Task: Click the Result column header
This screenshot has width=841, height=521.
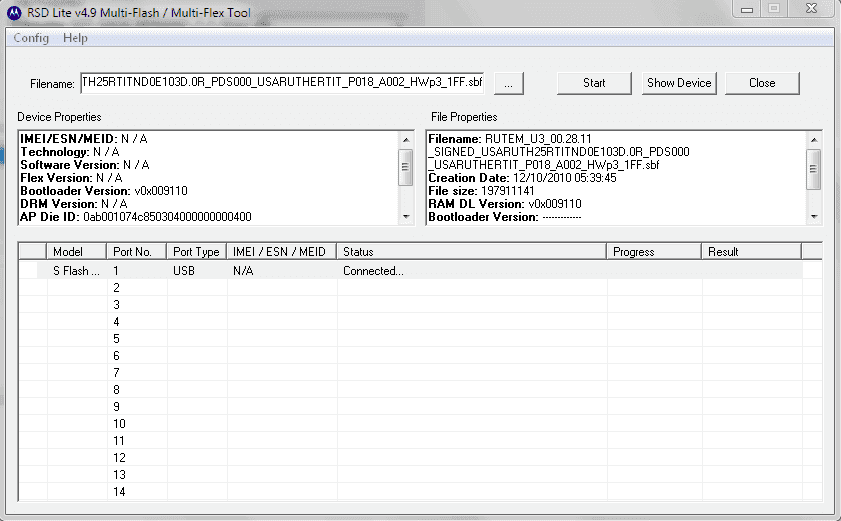Action: coord(751,252)
